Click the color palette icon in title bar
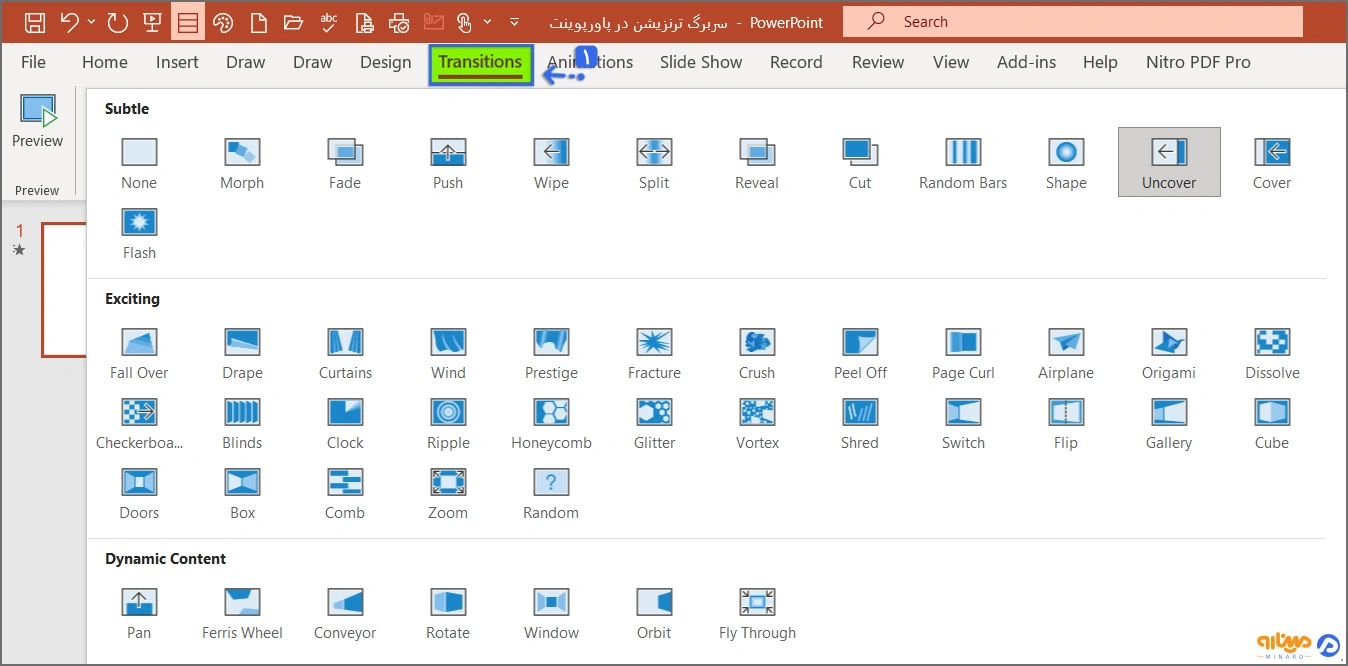 (223, 21)
